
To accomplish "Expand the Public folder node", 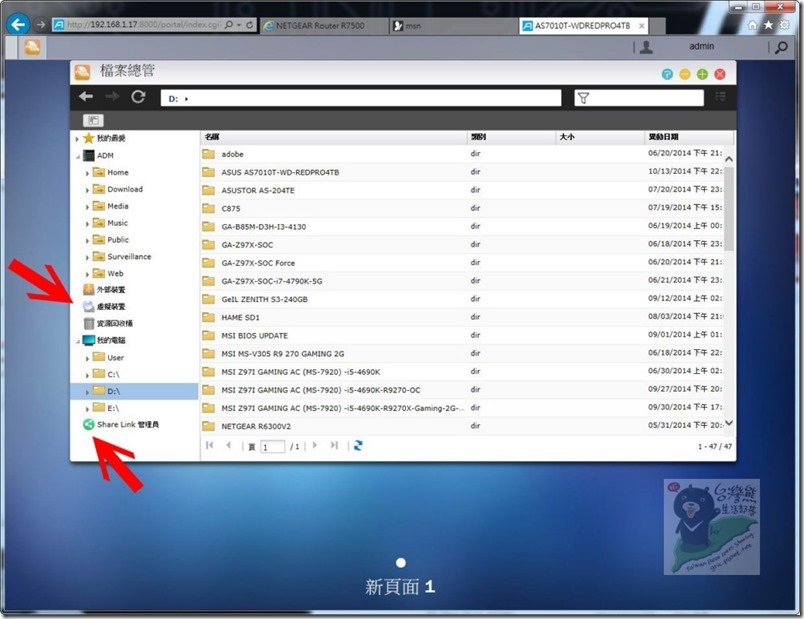I will (87, 241).
